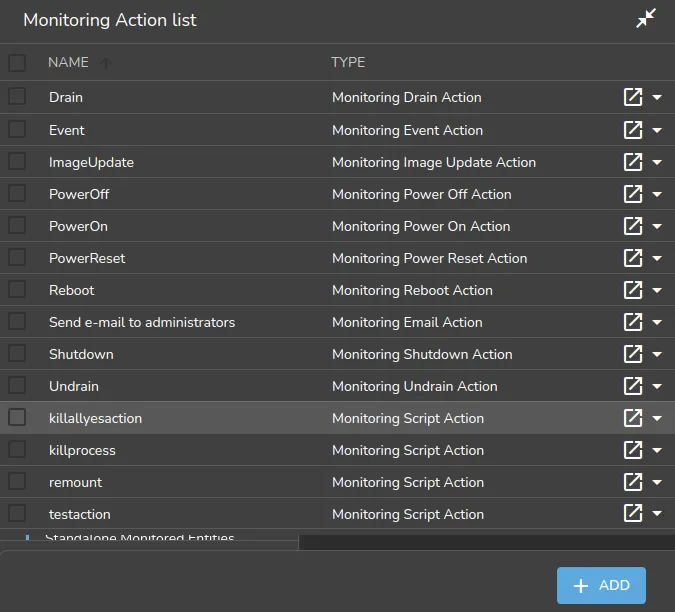Open the PowerOn row's edit icon

(x=633, y=226)
